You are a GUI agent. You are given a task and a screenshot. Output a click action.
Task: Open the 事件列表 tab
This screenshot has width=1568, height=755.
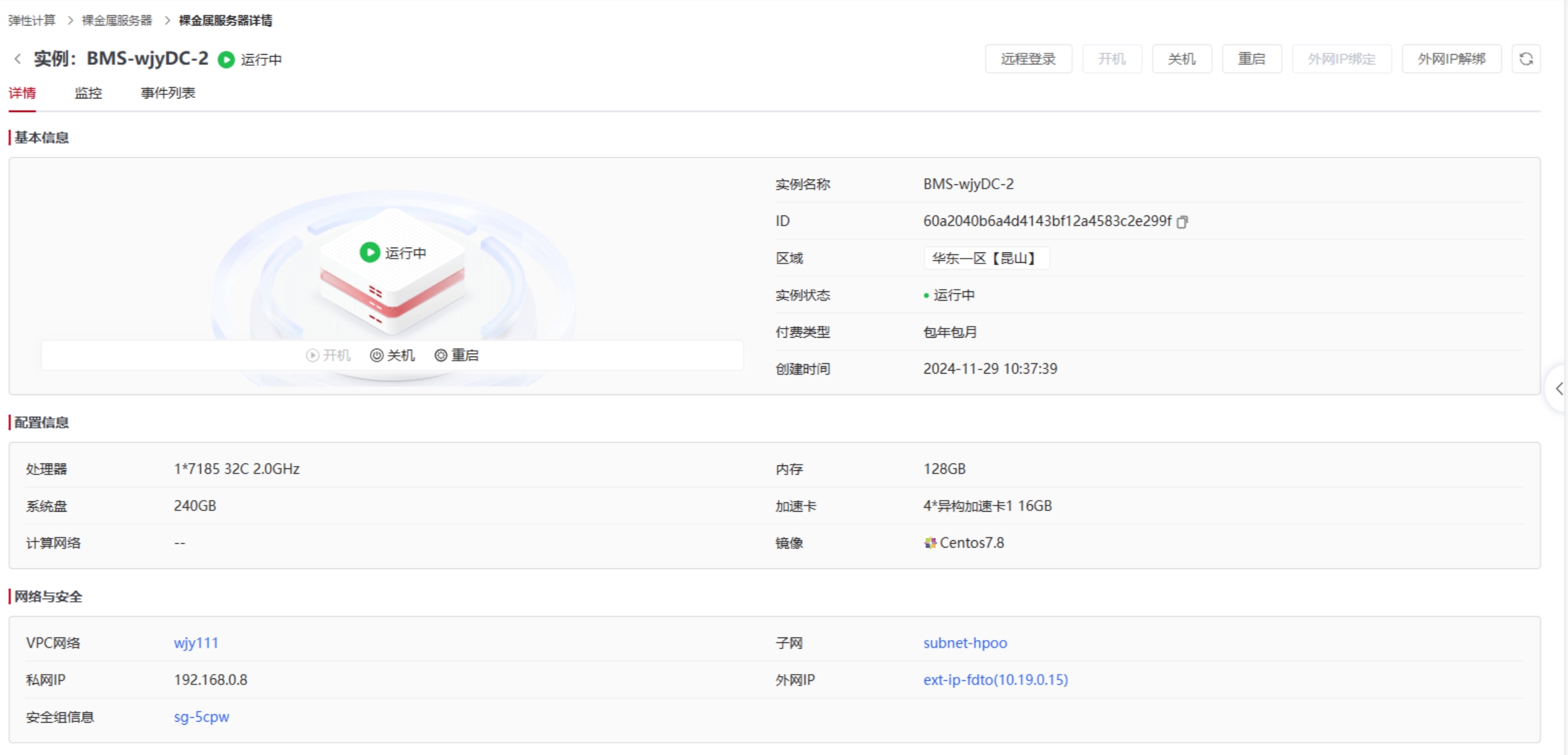168,93
